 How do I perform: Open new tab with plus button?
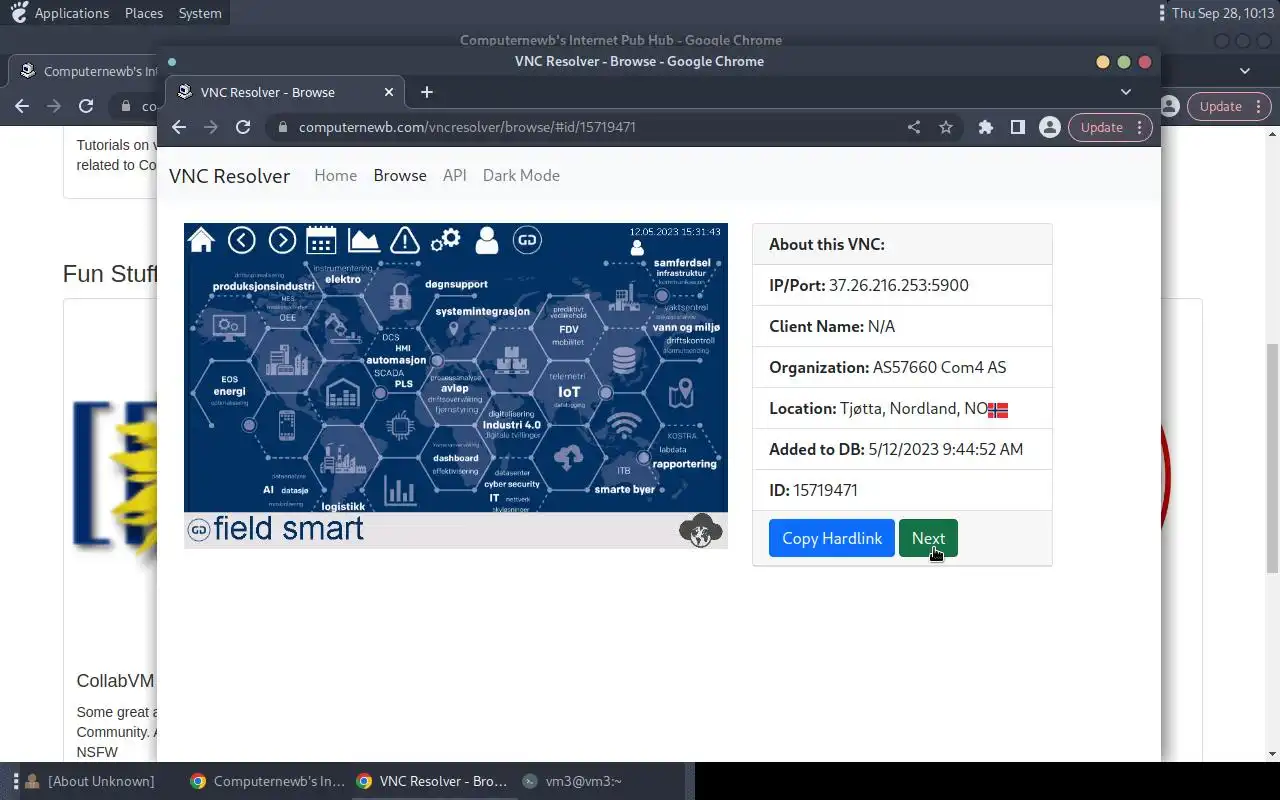click(427, 92)
